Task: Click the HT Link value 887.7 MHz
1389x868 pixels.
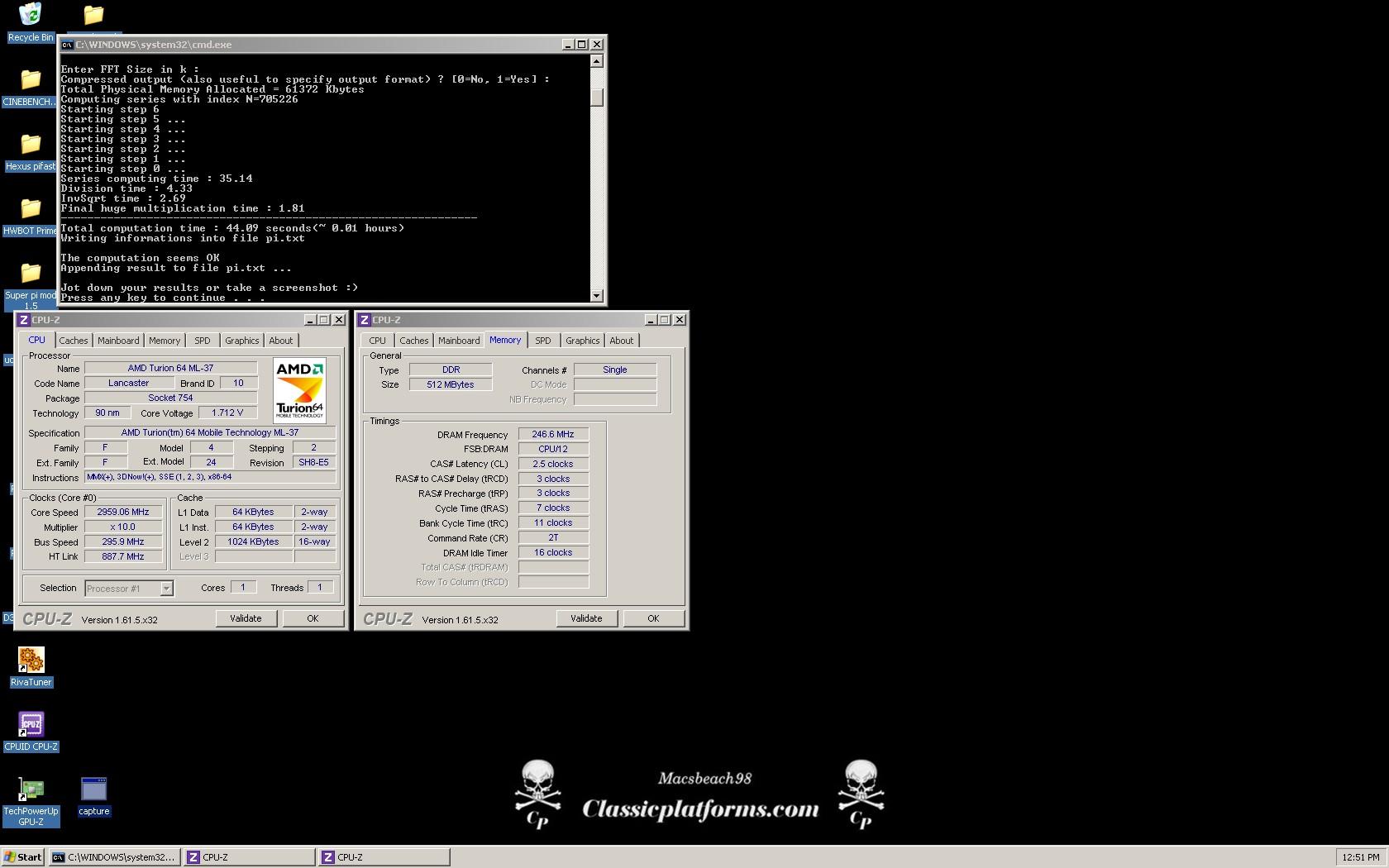Action: (123, 557)
